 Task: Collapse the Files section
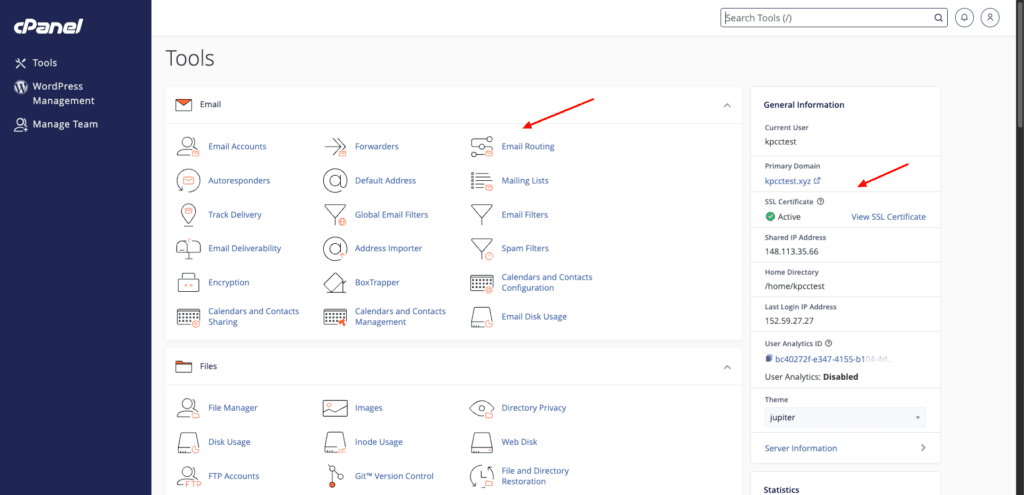727,368
